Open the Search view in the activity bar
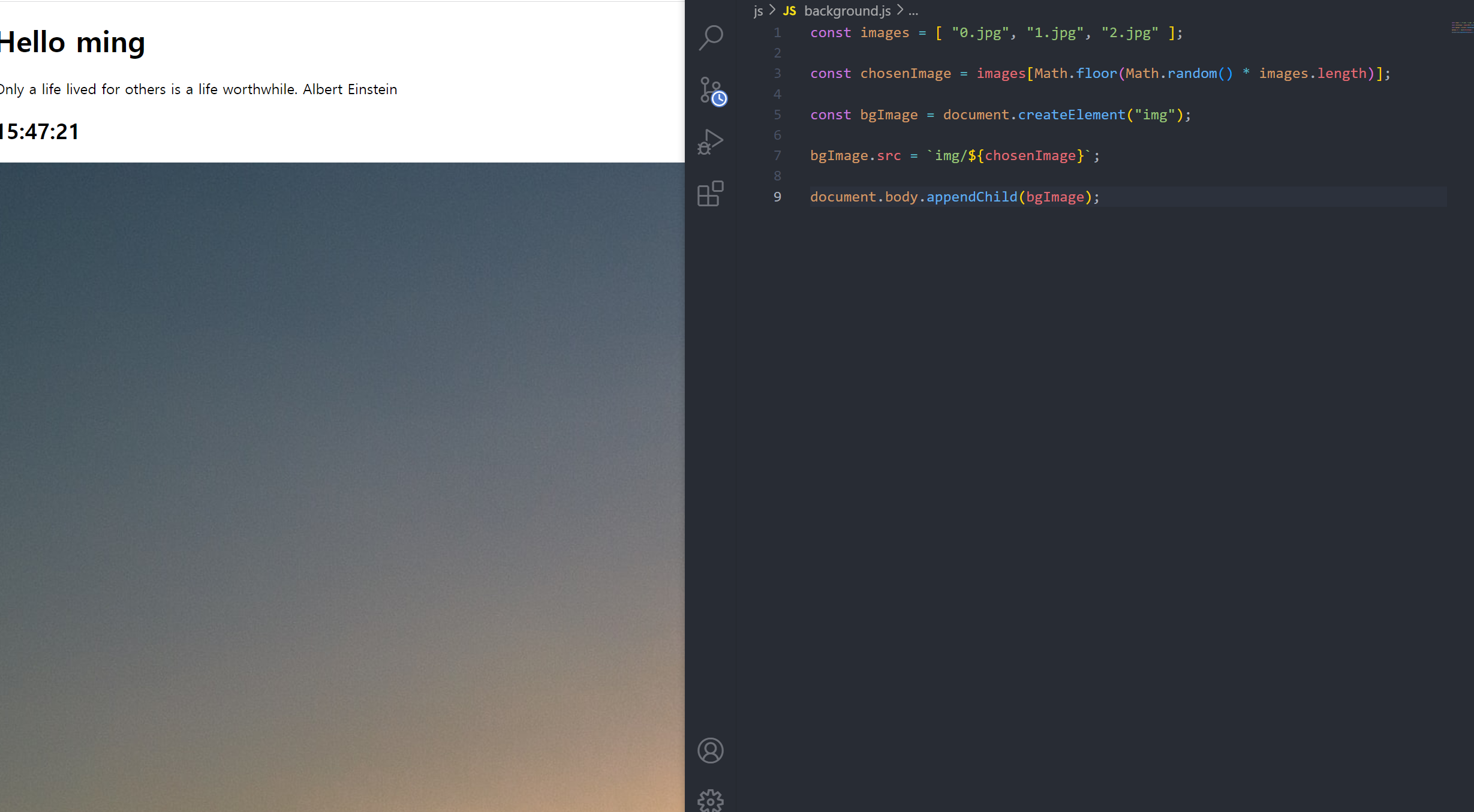 (711, 38)
